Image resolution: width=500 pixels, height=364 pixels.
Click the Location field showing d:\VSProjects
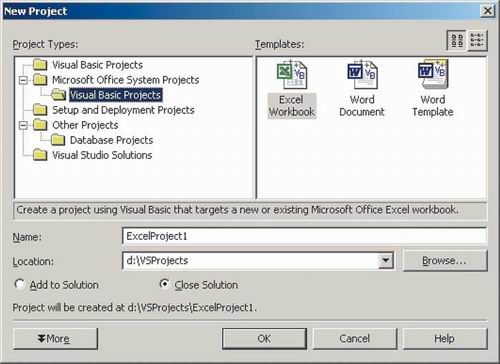[x=251, y=260]
